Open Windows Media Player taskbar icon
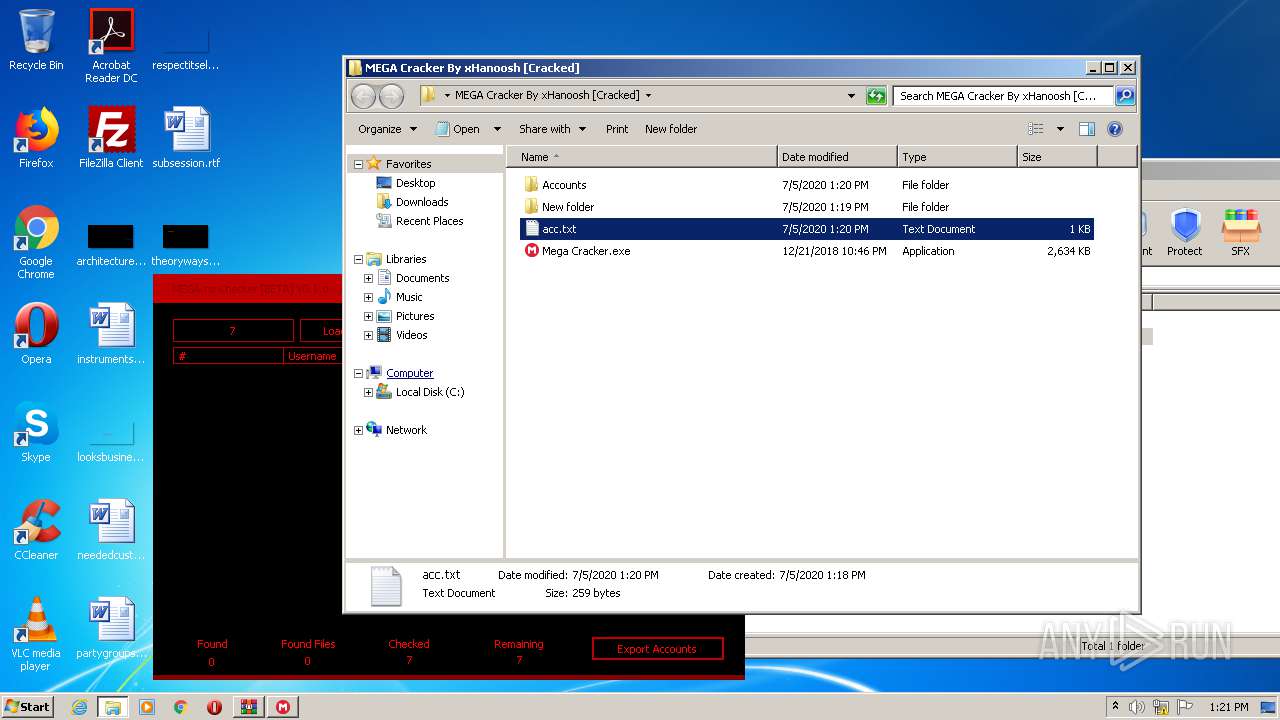Screen dimensions: 1280x720 (147, 707)
